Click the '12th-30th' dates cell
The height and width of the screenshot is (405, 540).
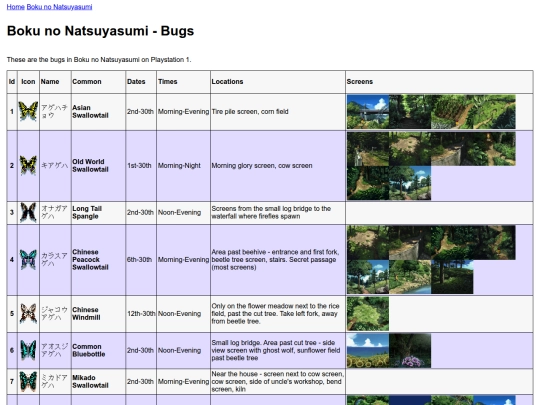pos(141,313)
